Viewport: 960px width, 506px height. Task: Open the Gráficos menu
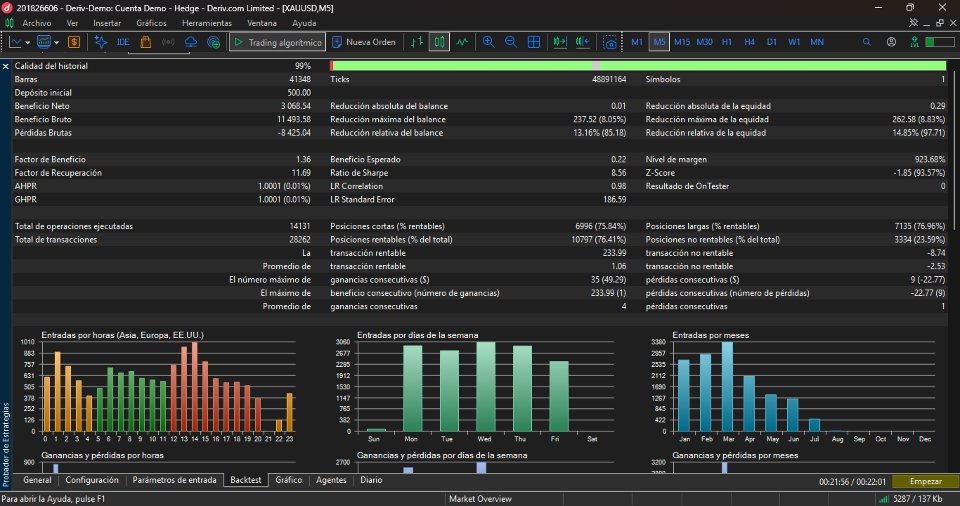pyautogui.click(x=151, y=23)
